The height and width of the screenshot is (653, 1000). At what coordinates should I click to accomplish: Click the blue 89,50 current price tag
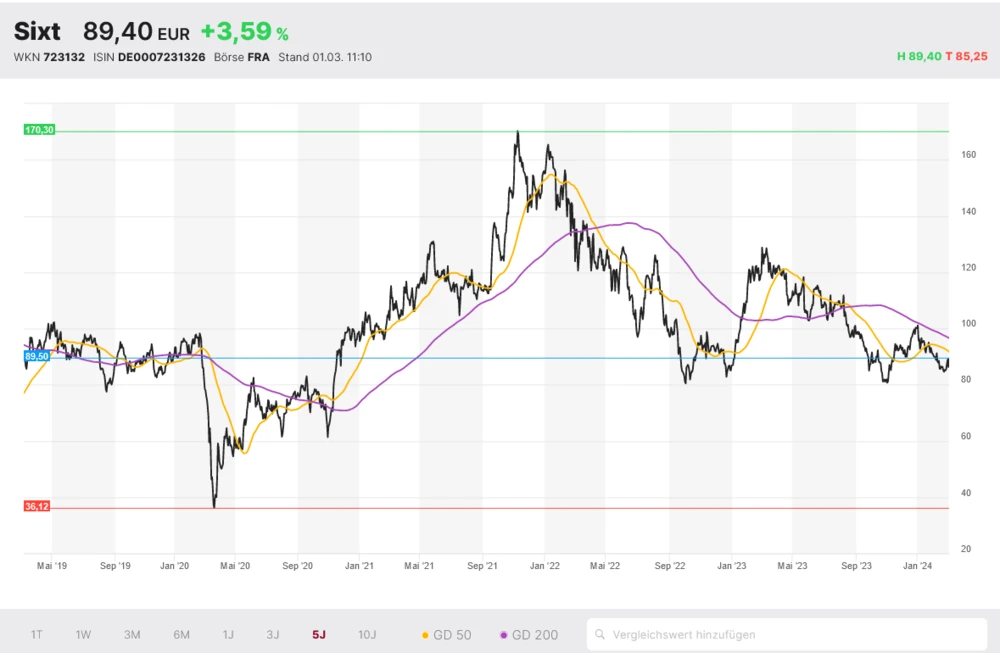point(36,355)
